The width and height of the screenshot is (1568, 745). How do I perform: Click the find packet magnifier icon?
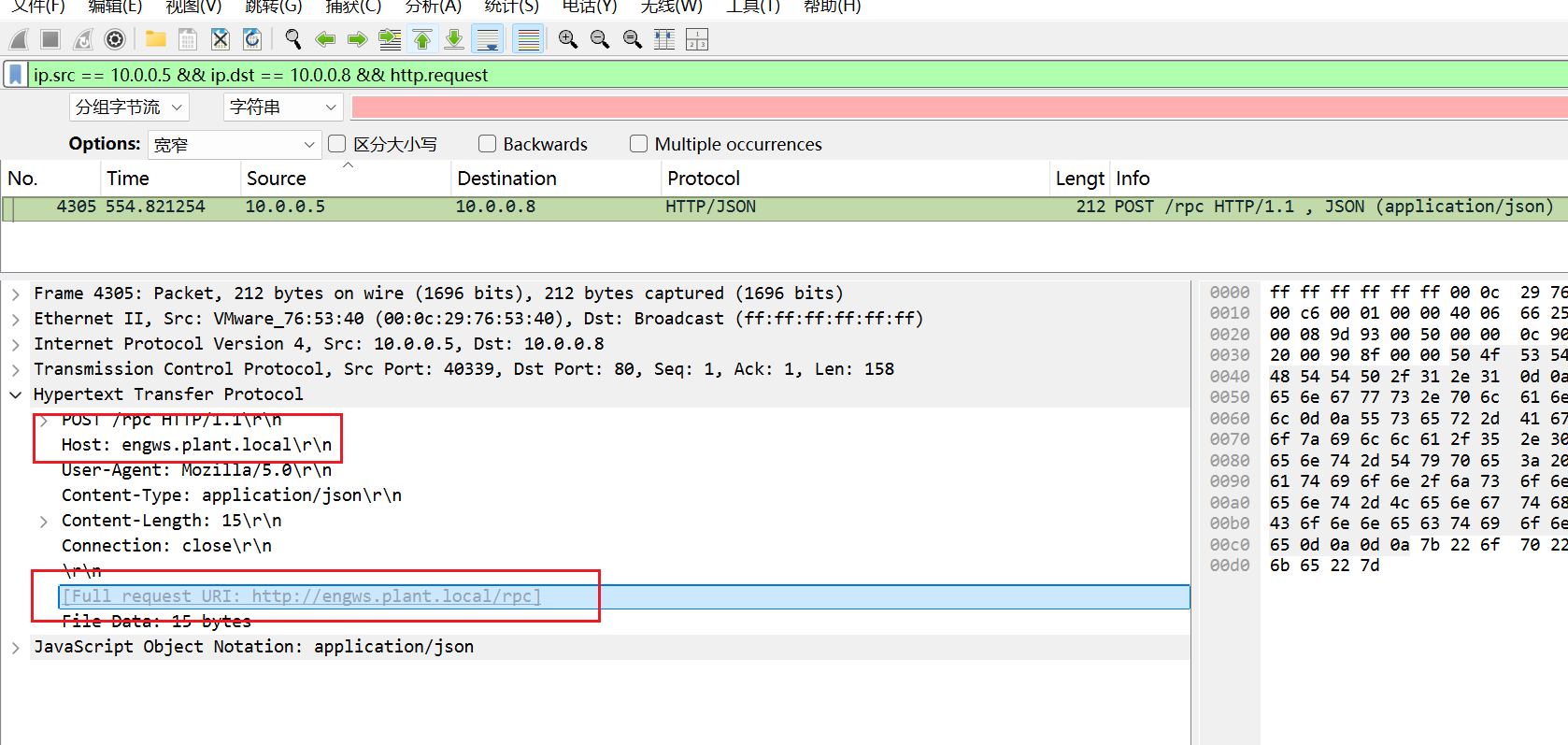coord(293,39)
